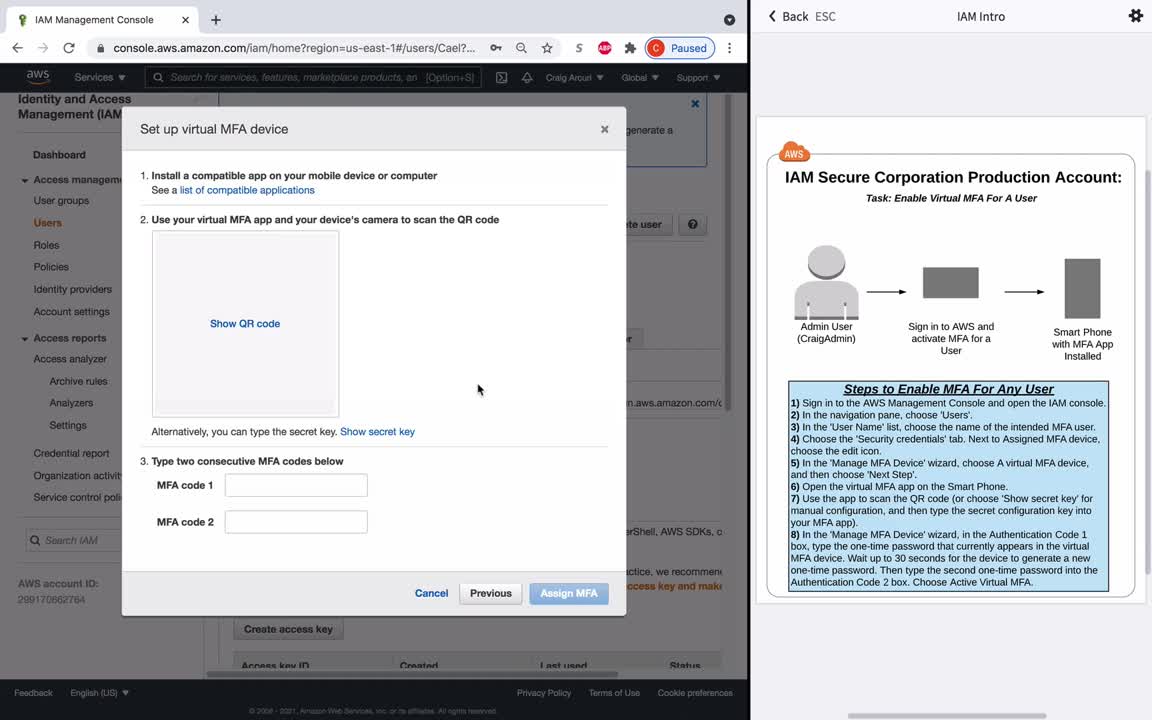Open Settings under Access analyzer
Viewport: 1152px width, 720px height.
(68, 425)
